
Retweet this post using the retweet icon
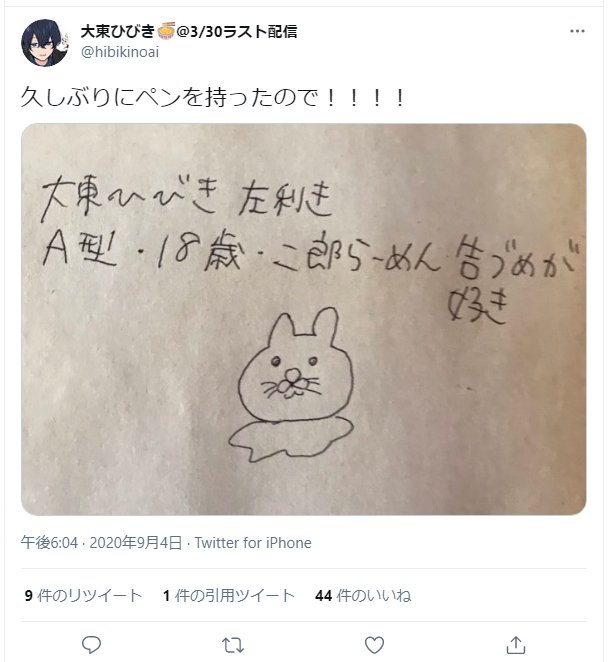(x=233, y=645)
